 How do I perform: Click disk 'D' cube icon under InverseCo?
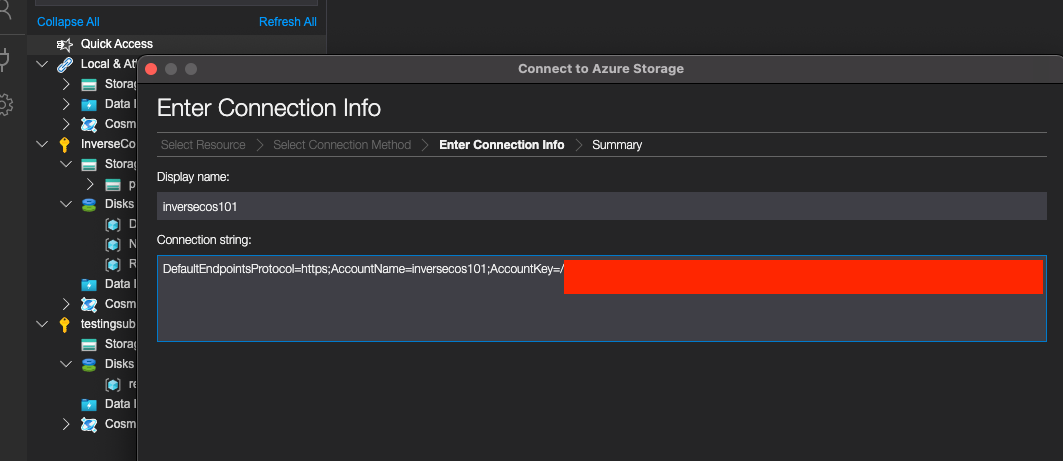tap(113, 224)
